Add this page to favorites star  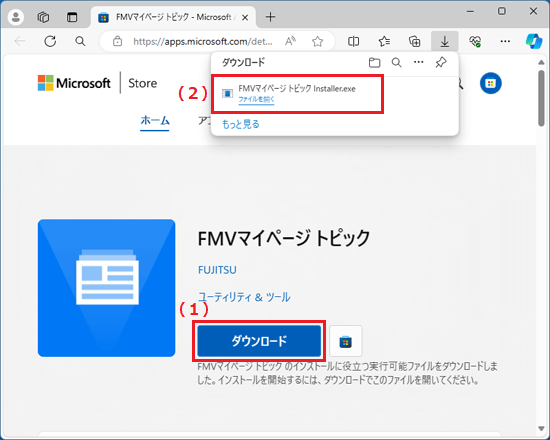317,41
